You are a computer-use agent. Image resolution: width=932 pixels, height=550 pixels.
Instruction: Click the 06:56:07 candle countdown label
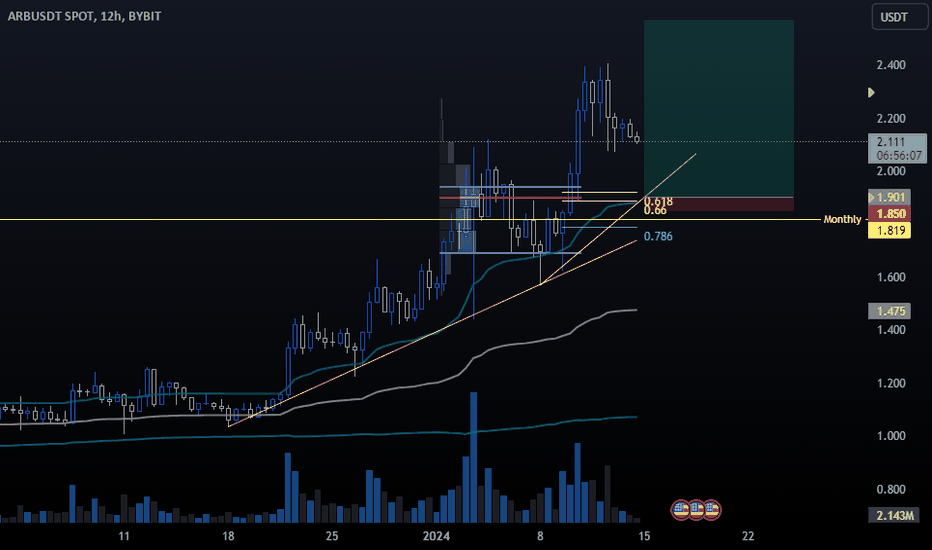click(898, 156)
